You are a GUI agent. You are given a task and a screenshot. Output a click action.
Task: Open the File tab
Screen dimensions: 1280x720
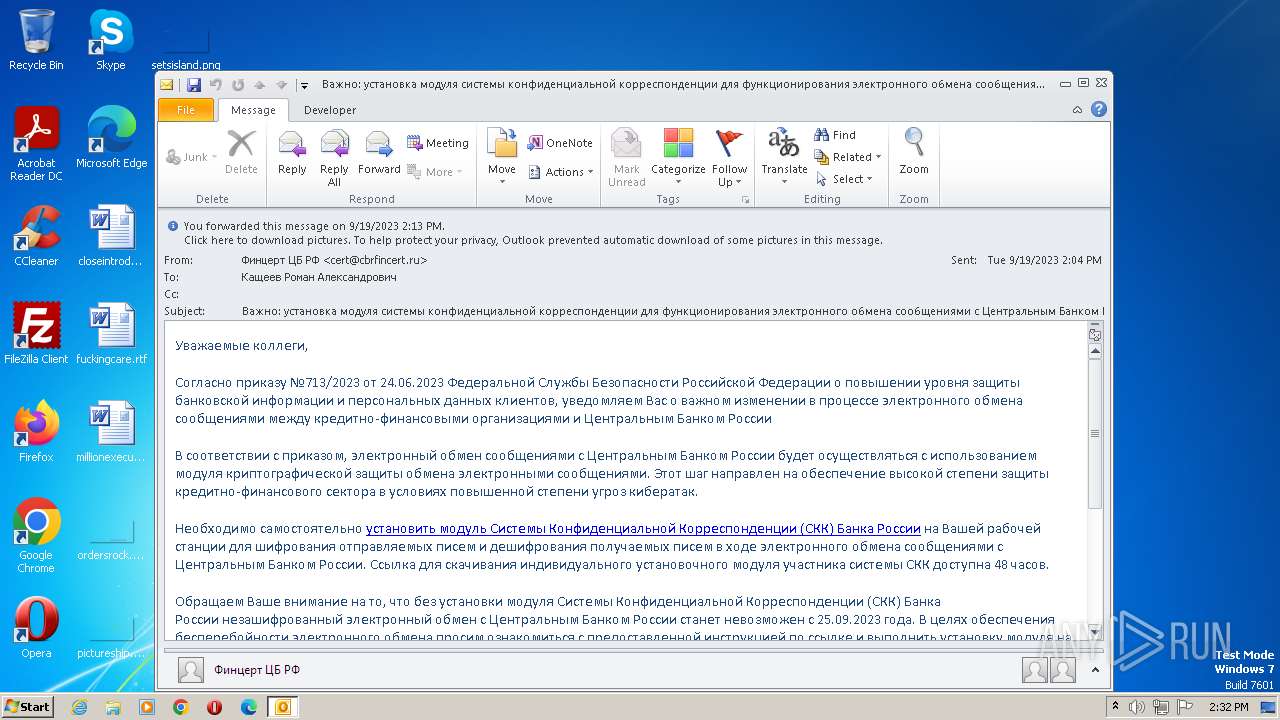[x=186, y=110]
